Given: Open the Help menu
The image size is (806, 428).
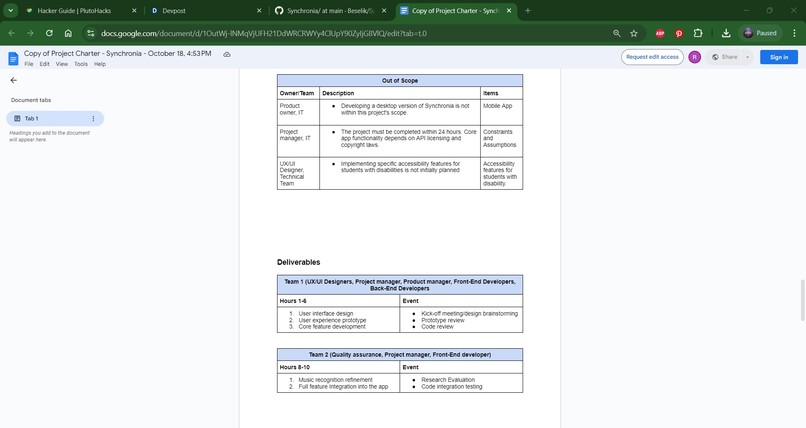Looking at the screenshot, I should [100, 64].
